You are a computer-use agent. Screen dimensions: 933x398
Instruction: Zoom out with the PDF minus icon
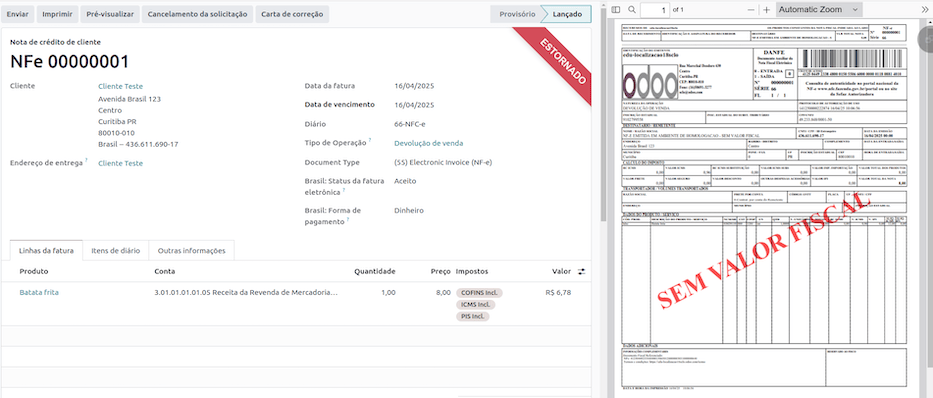pyautogui.click(x=751, y=10)
